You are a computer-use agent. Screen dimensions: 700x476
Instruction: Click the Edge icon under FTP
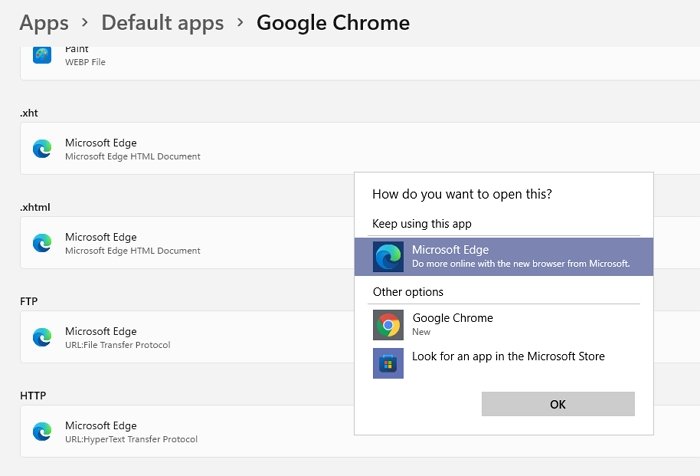click(42, 337)
